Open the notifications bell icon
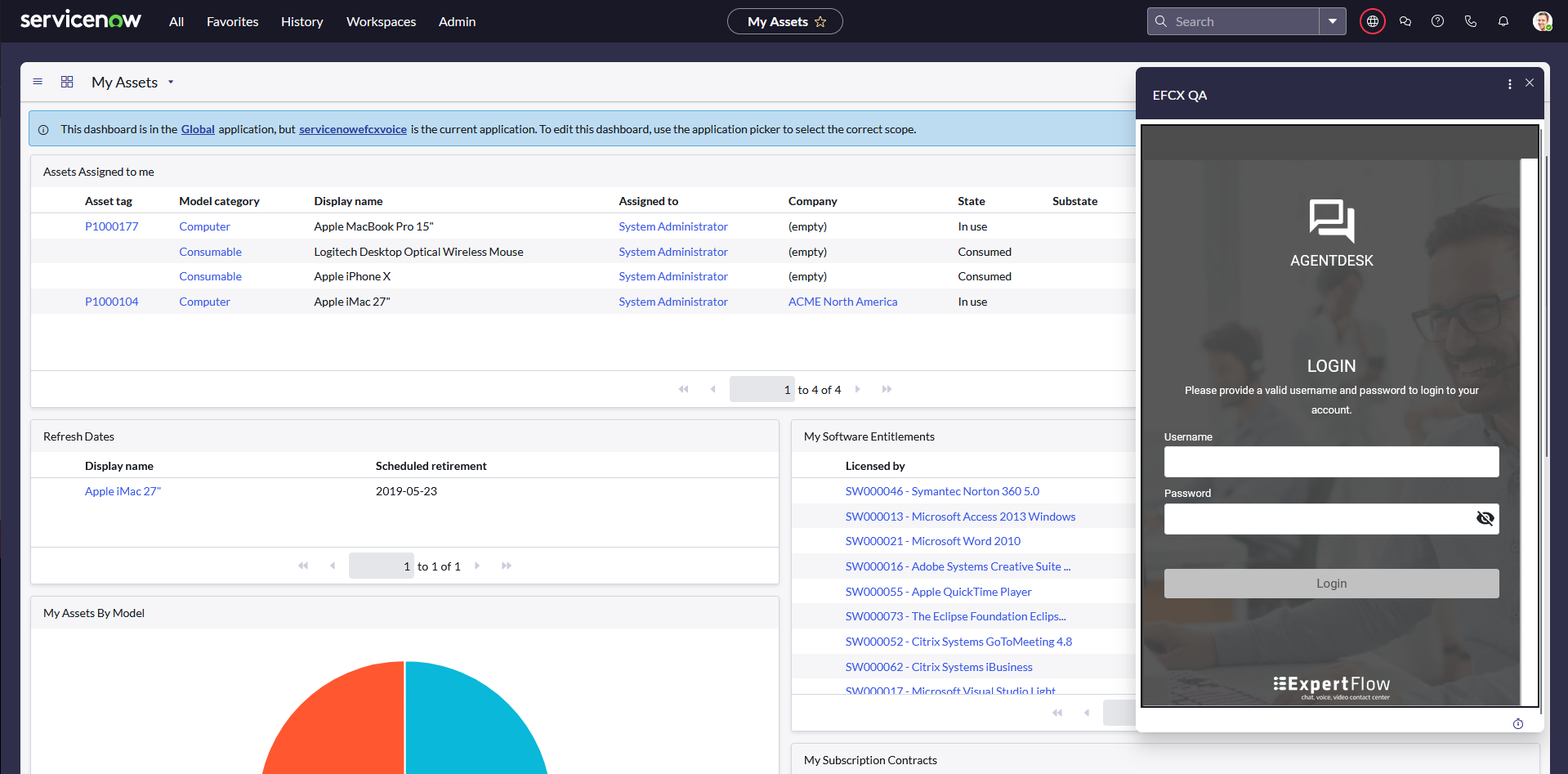The image size is (1568, 774). (1503, 22)
